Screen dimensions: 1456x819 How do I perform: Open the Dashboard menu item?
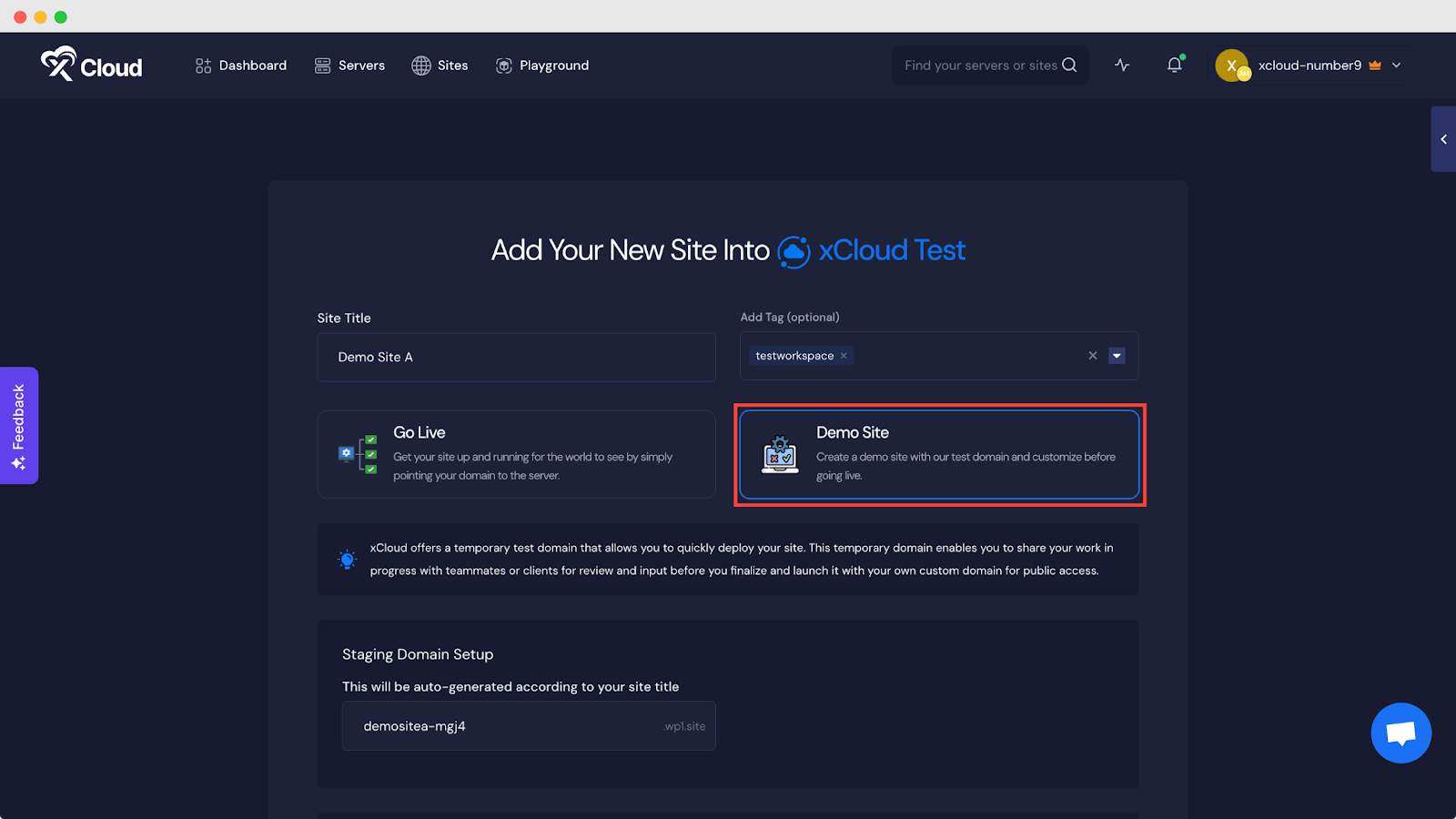(x=240, y=65)
